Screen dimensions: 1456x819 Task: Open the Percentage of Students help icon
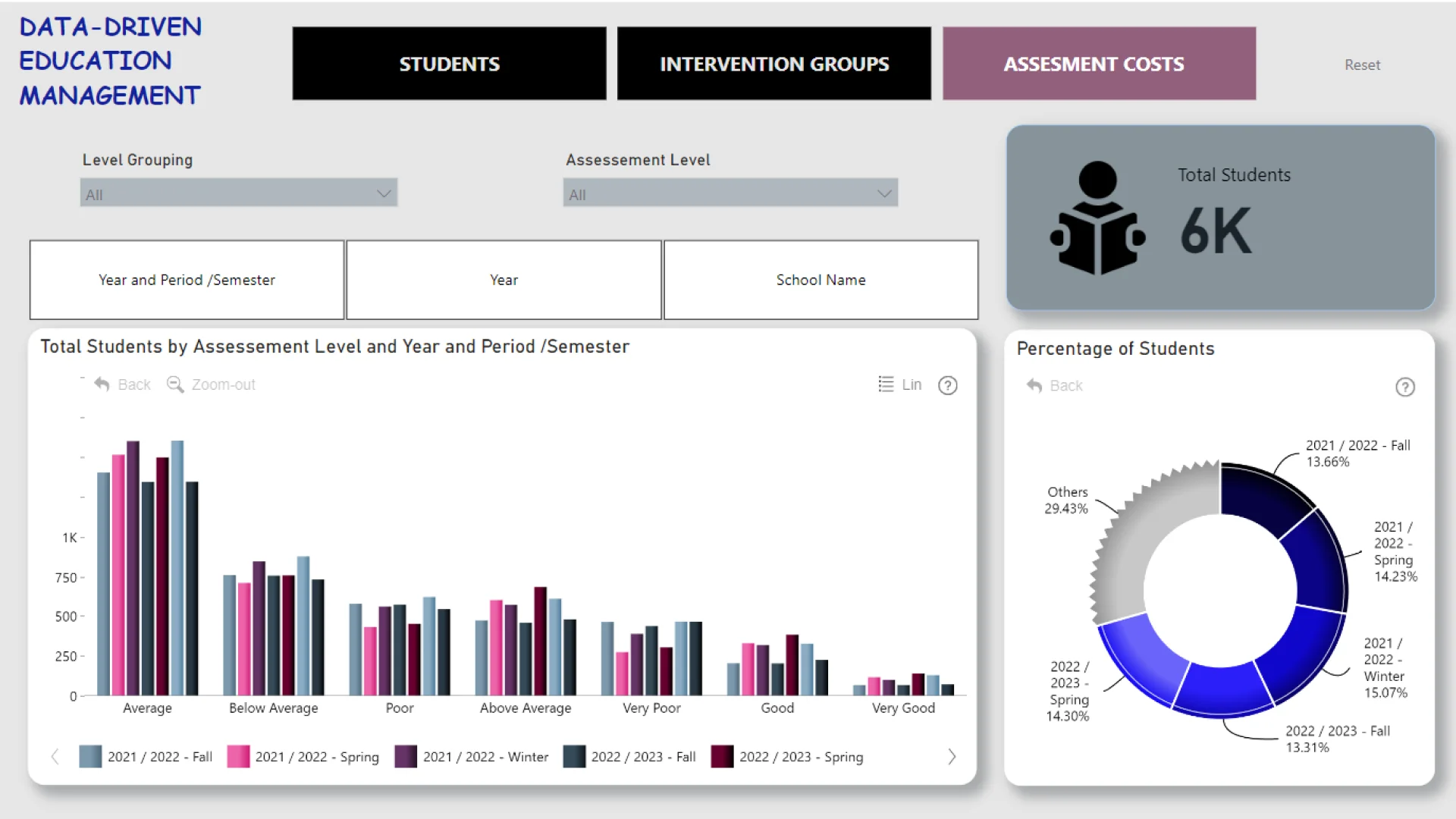tap(1405, 388)
